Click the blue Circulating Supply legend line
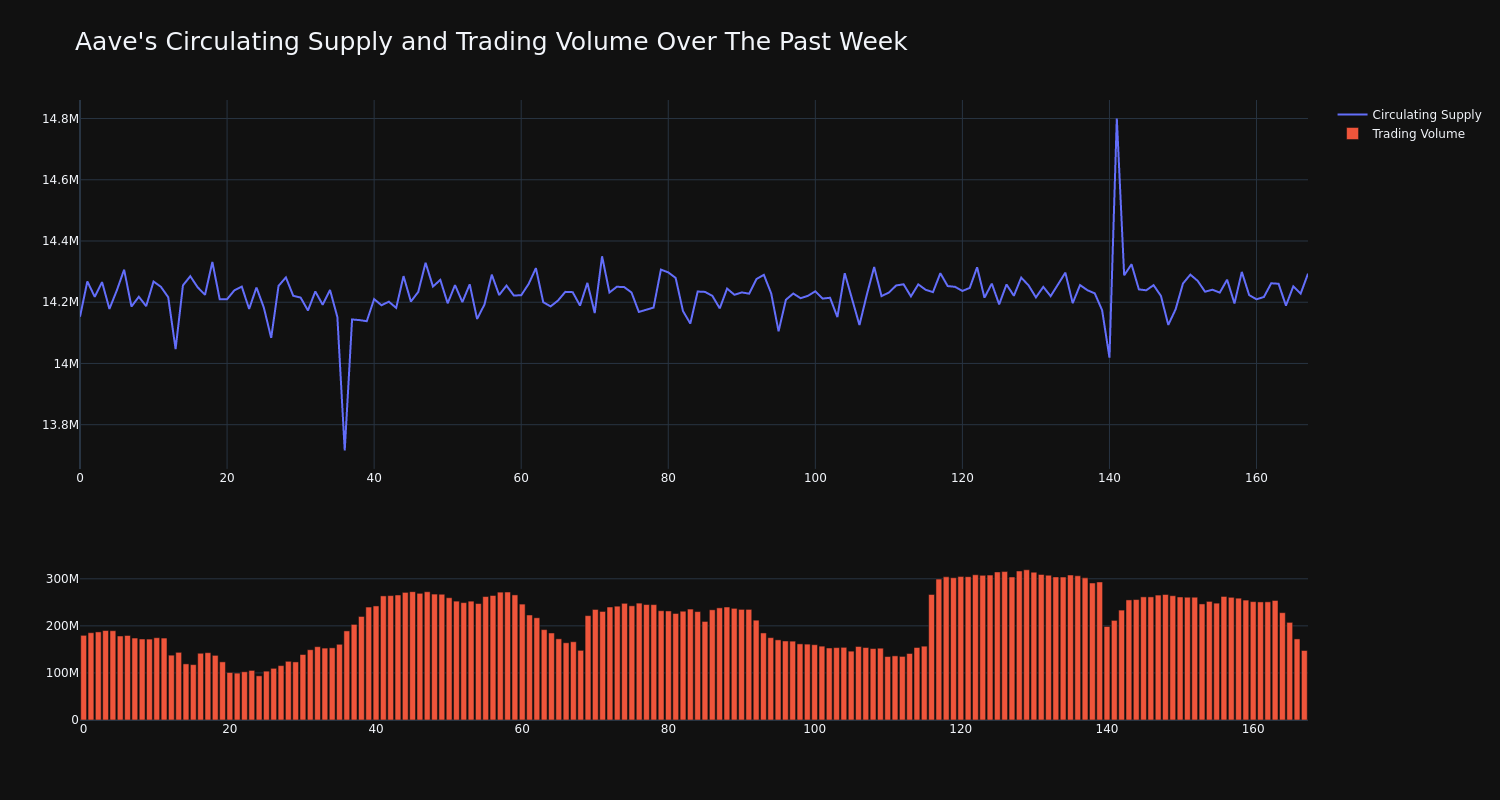 click(x=1352, y=115)
